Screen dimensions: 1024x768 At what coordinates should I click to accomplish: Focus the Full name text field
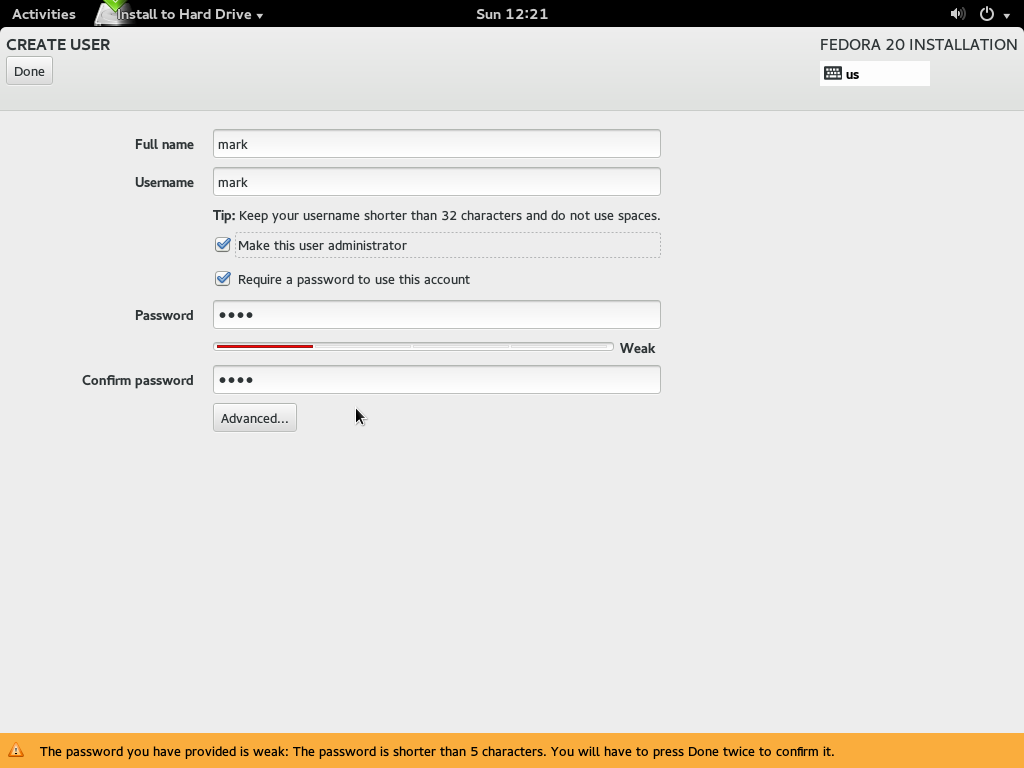pos(436,144)
